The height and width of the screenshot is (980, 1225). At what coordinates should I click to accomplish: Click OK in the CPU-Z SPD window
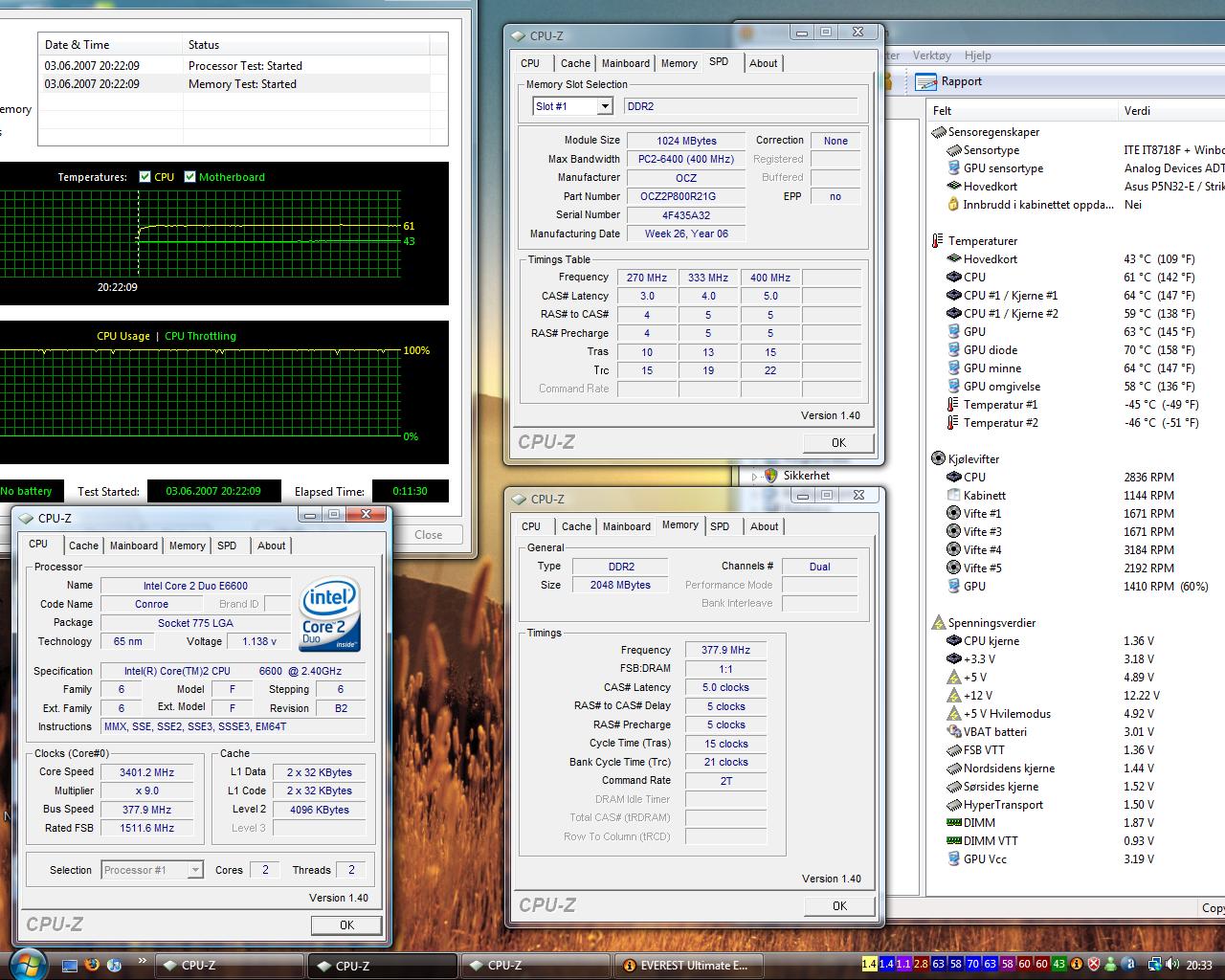tap(838, 442)
